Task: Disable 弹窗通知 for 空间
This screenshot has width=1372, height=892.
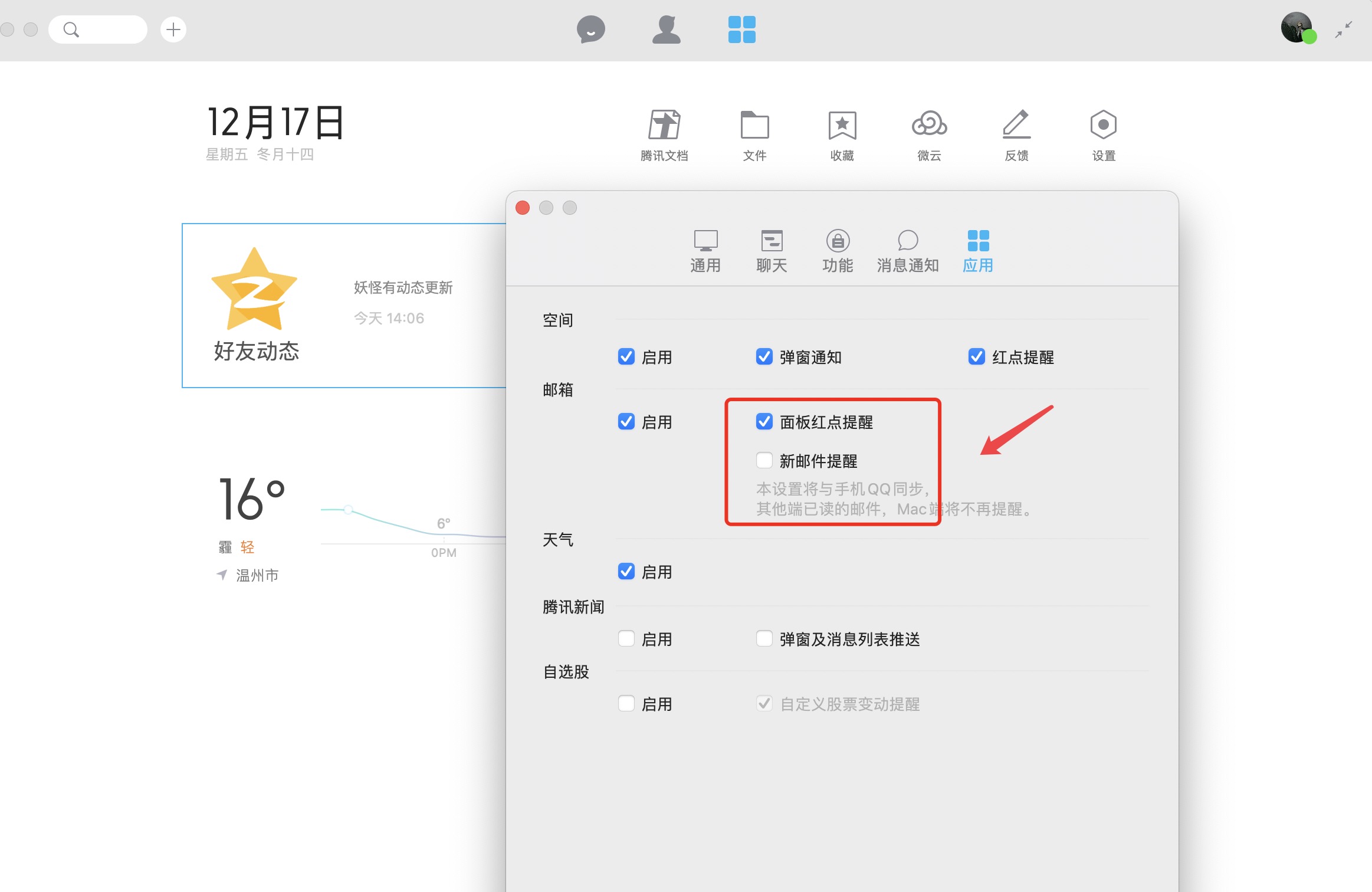Action: click(764, 357)
